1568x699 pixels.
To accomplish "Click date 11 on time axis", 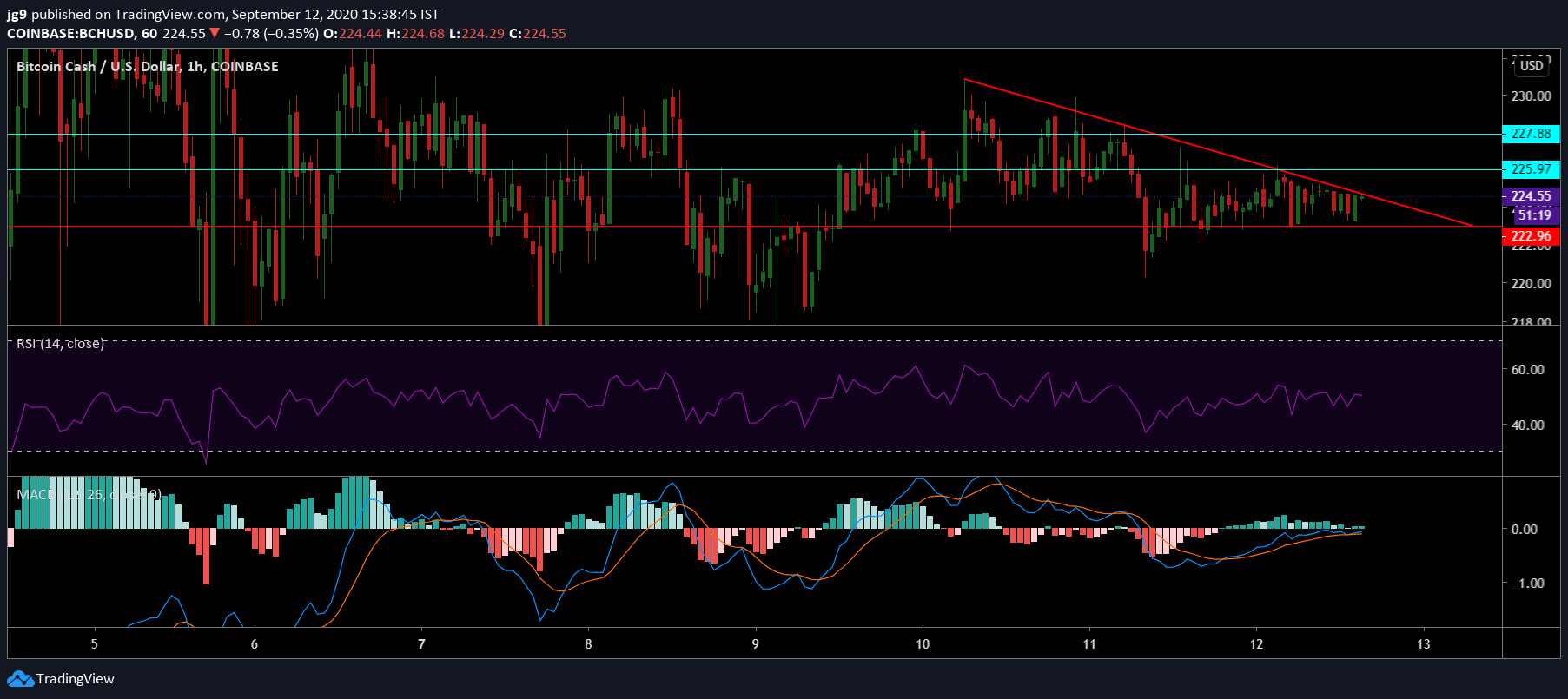I will click(x=1089, y=644).
